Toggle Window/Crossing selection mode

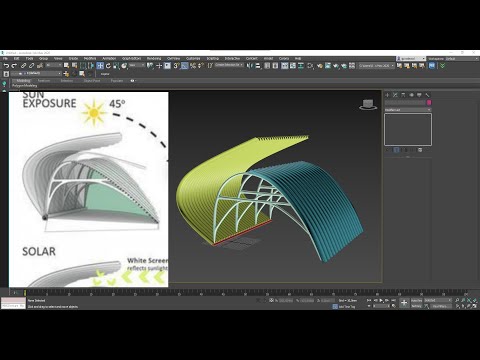point(91,66)
